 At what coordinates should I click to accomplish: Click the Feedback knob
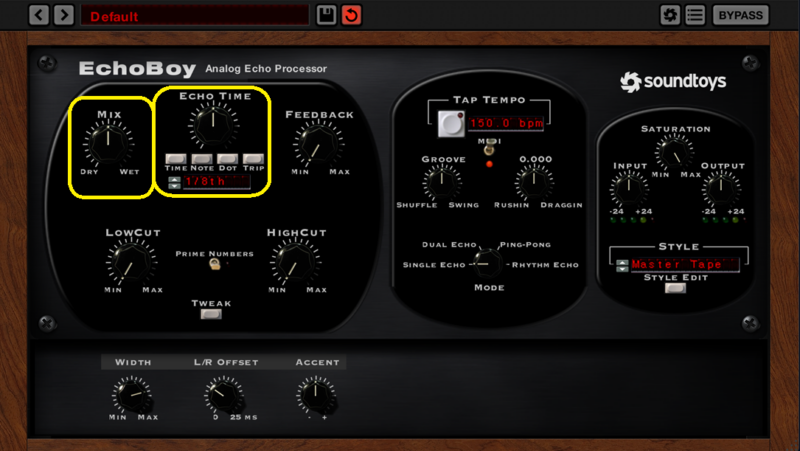pos(318,145)
